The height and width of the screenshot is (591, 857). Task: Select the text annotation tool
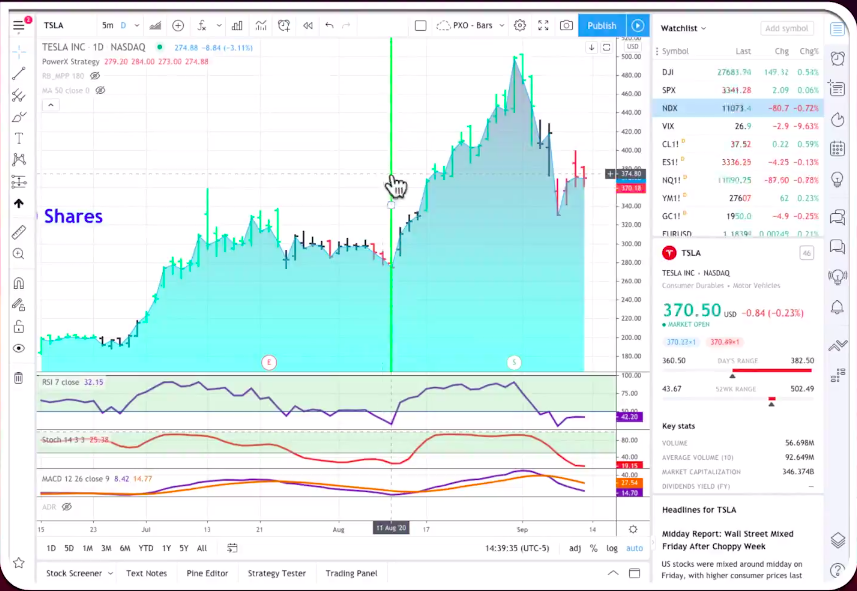[x=19, y=138]
